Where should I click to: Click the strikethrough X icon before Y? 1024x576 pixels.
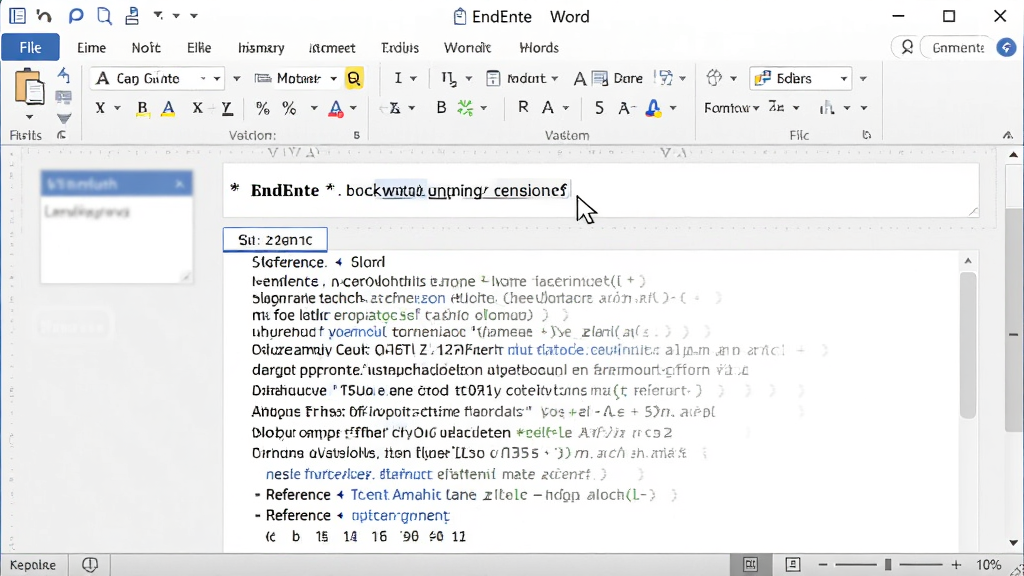197,108
